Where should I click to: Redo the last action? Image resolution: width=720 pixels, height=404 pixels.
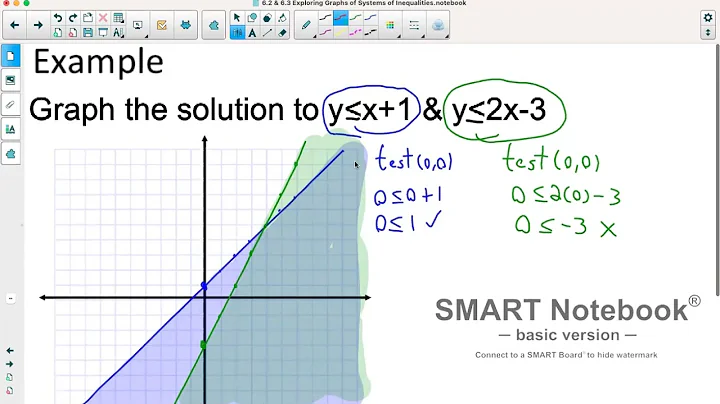[x=73, y=18]
